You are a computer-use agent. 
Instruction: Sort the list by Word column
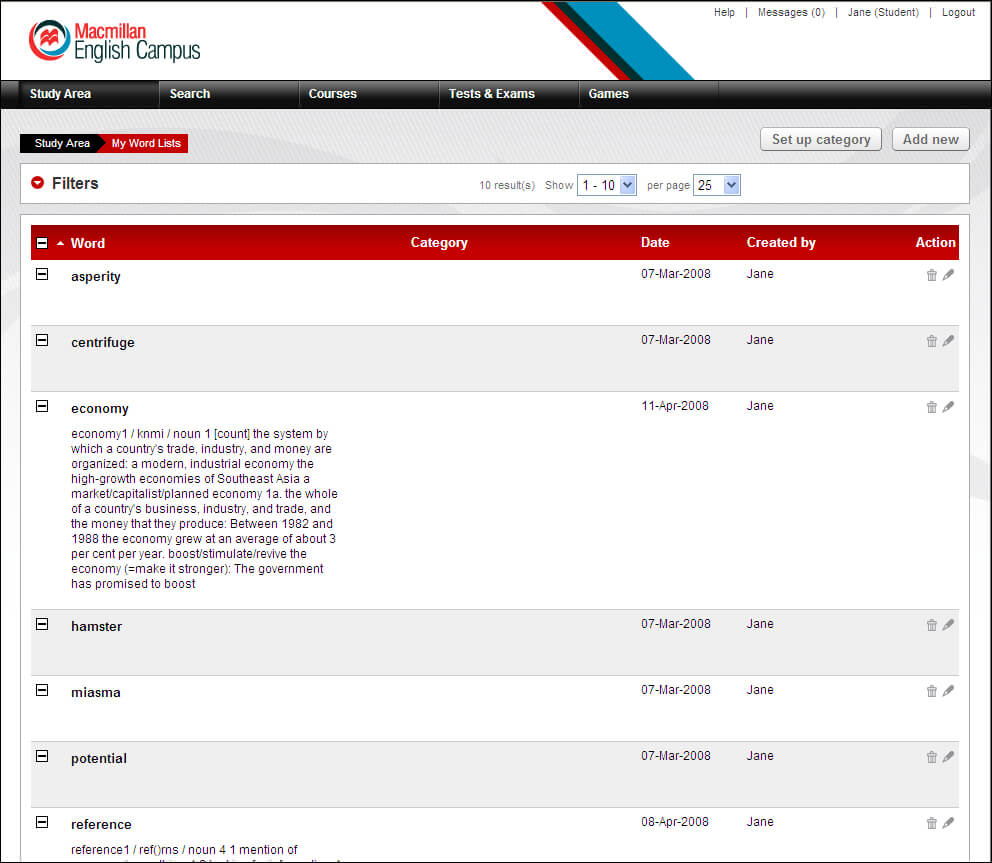87,243
